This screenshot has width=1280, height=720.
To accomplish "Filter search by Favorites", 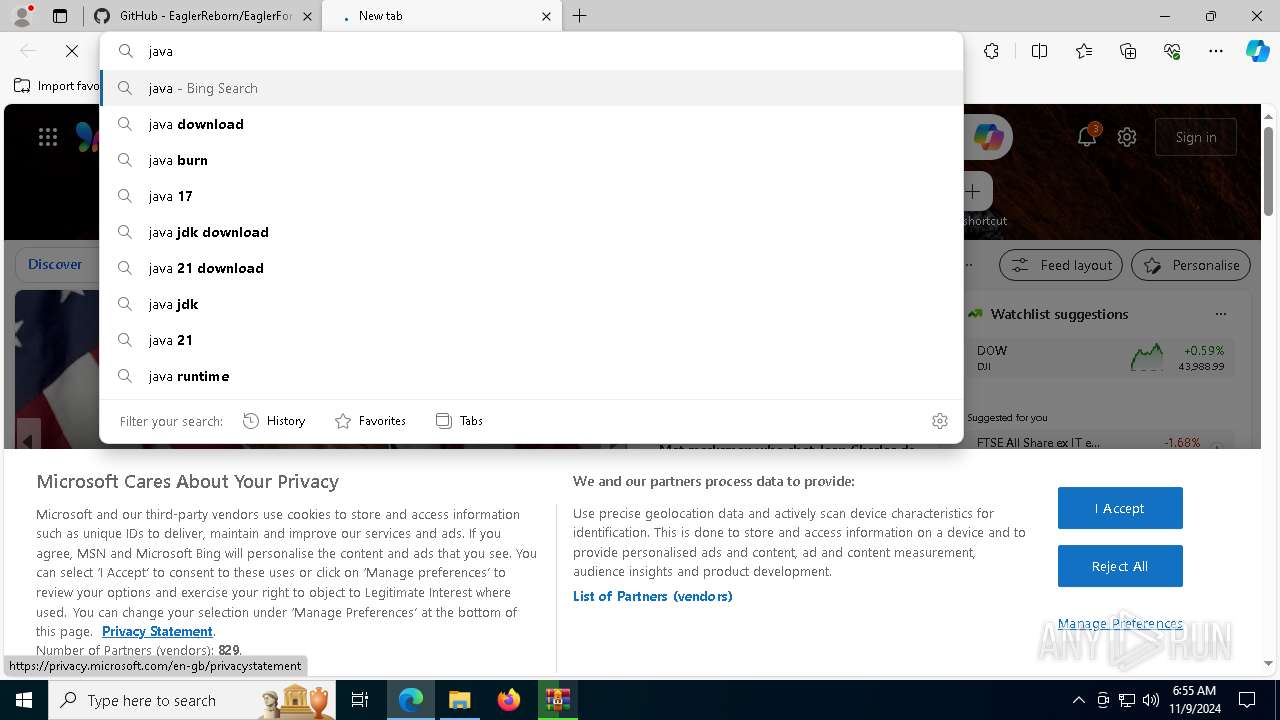I will [x=370, y=421].
